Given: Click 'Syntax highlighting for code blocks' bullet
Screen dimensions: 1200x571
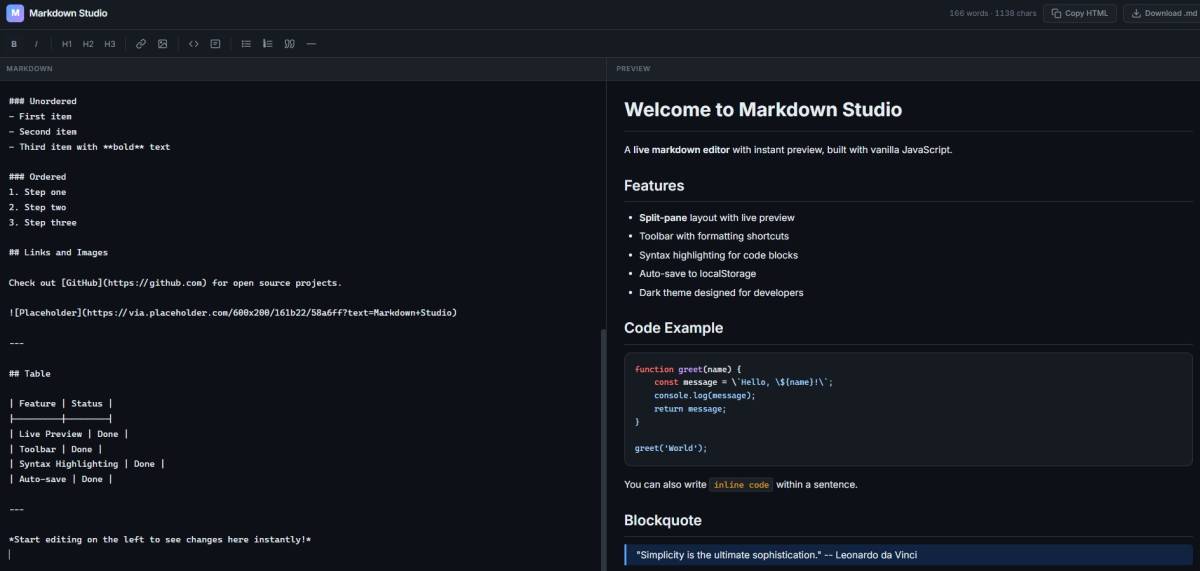Looking at the screenshot, I should (x=719, y=255).
